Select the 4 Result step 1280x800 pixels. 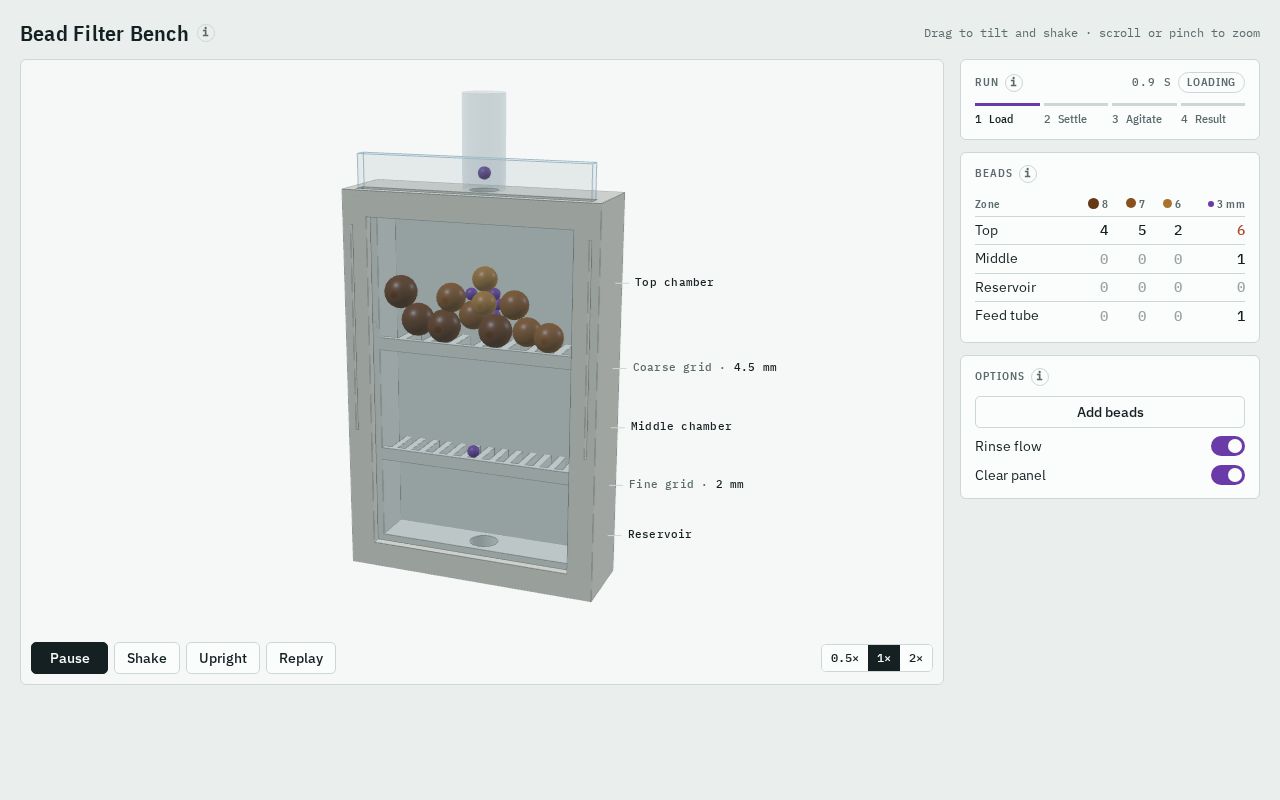(x=1213, y=112)
